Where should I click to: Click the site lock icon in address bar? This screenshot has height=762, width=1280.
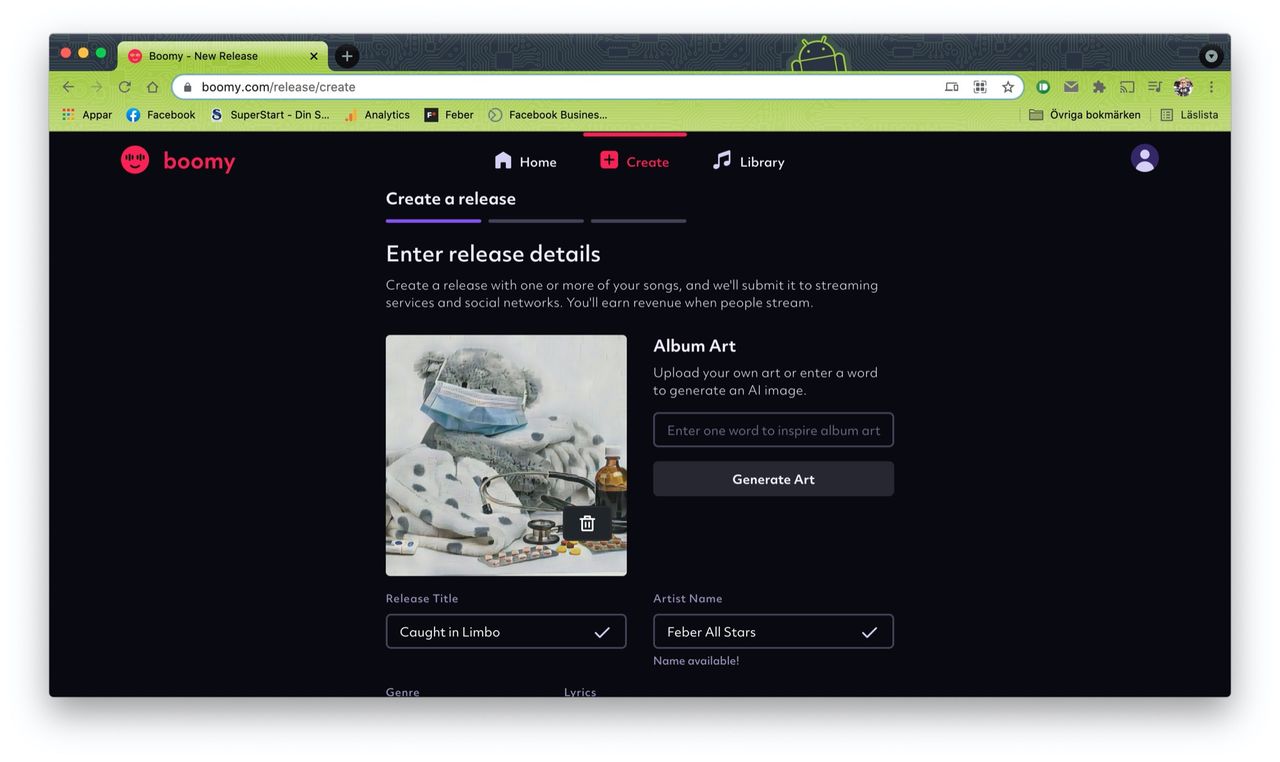click(187, 87)
